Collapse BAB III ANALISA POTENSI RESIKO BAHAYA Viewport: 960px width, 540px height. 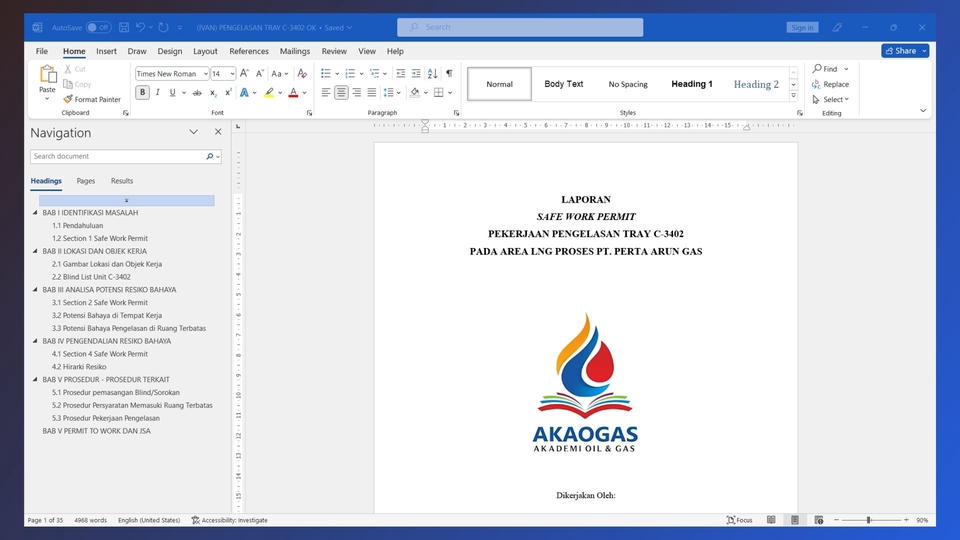(35, 290)
